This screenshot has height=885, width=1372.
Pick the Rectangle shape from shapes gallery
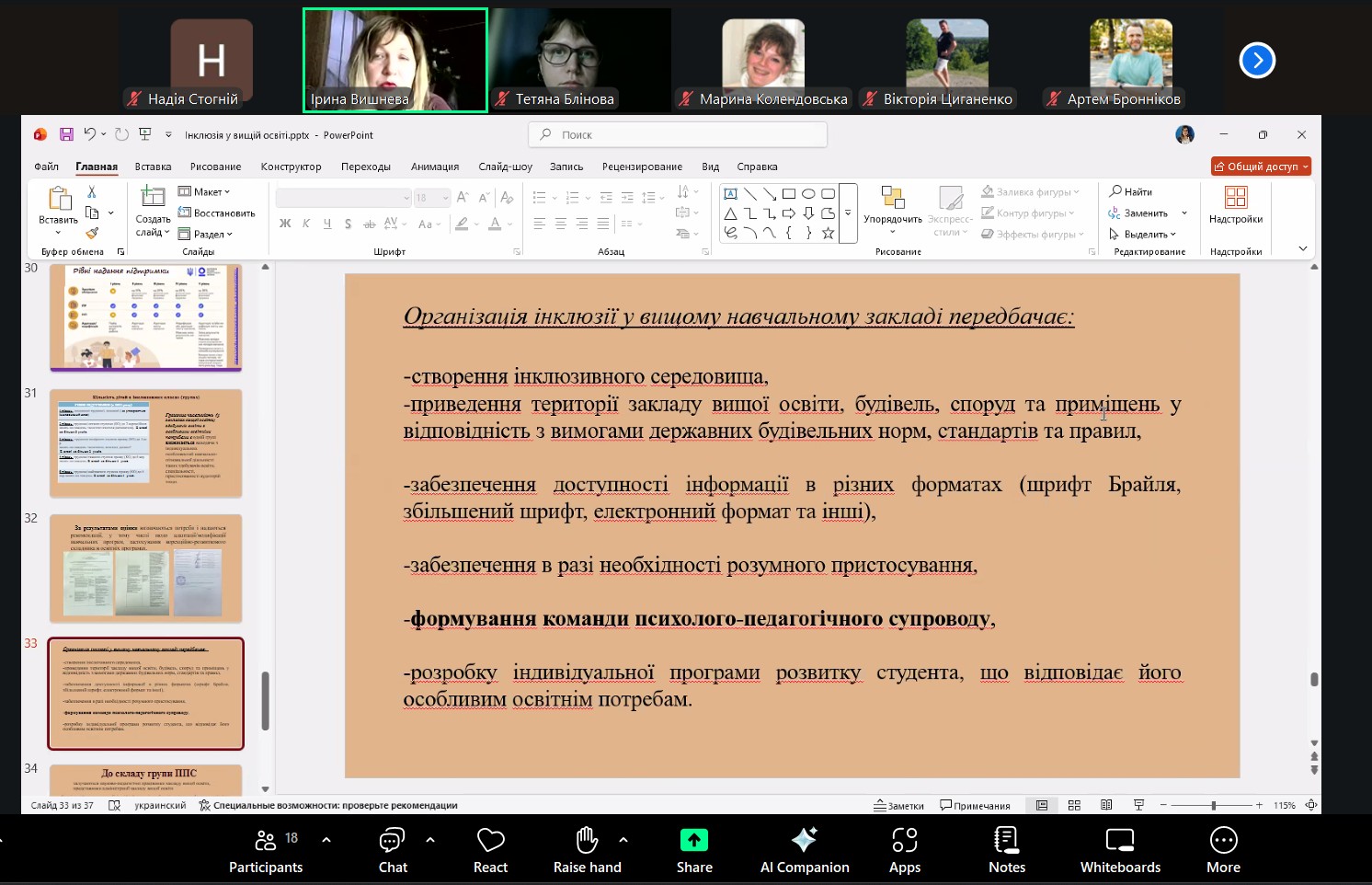[x=789, y=193]
